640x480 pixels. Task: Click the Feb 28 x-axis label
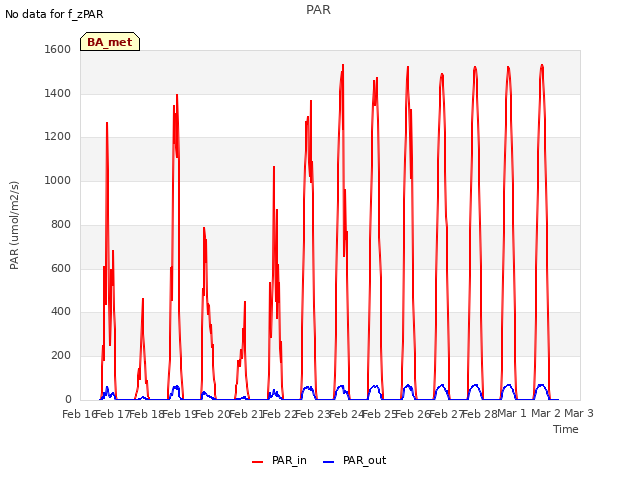(x=479, y=414)
